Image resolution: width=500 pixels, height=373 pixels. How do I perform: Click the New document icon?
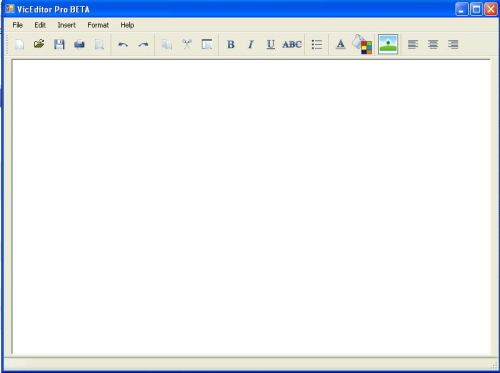pos(19,44)
